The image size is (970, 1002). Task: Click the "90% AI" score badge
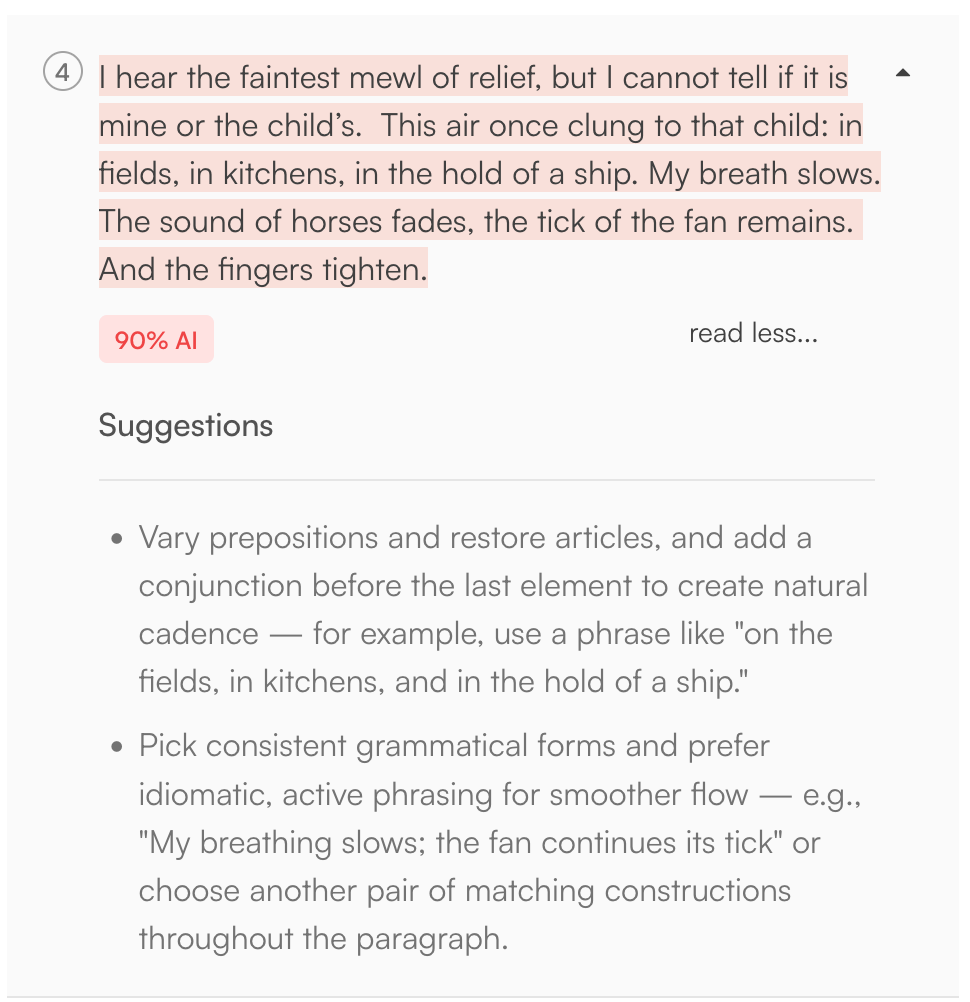[x=156, y=340]
